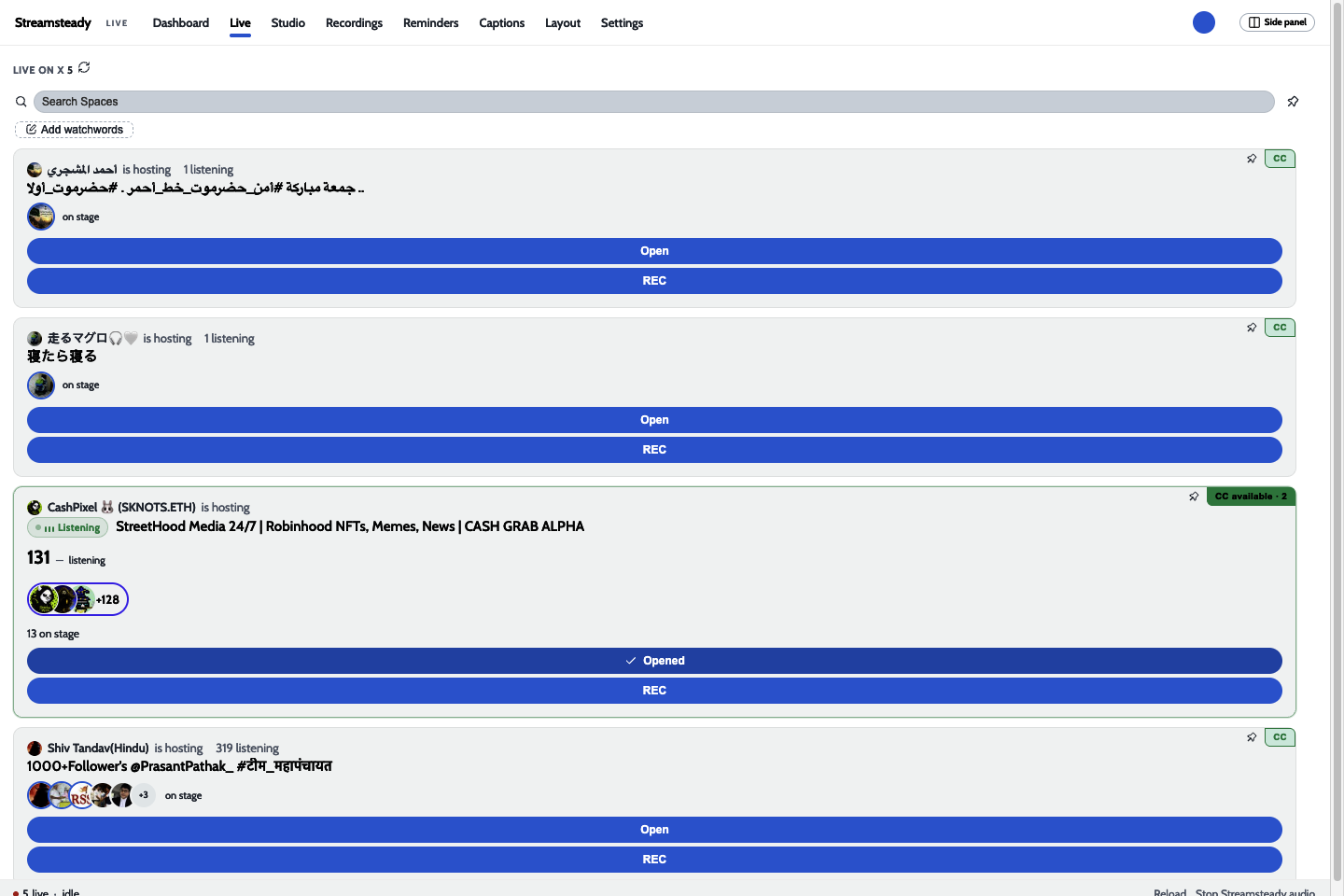This screenshot has height=896, width=1344.
Task: Click REC for the StreetHood Media space
Action: (x=654, y=691)
